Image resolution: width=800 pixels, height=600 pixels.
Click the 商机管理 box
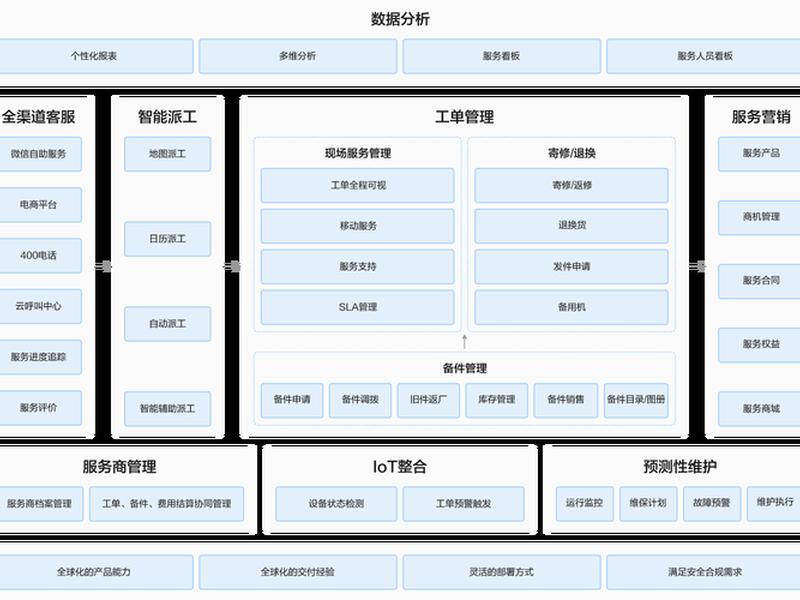click(x=760, y=217)
